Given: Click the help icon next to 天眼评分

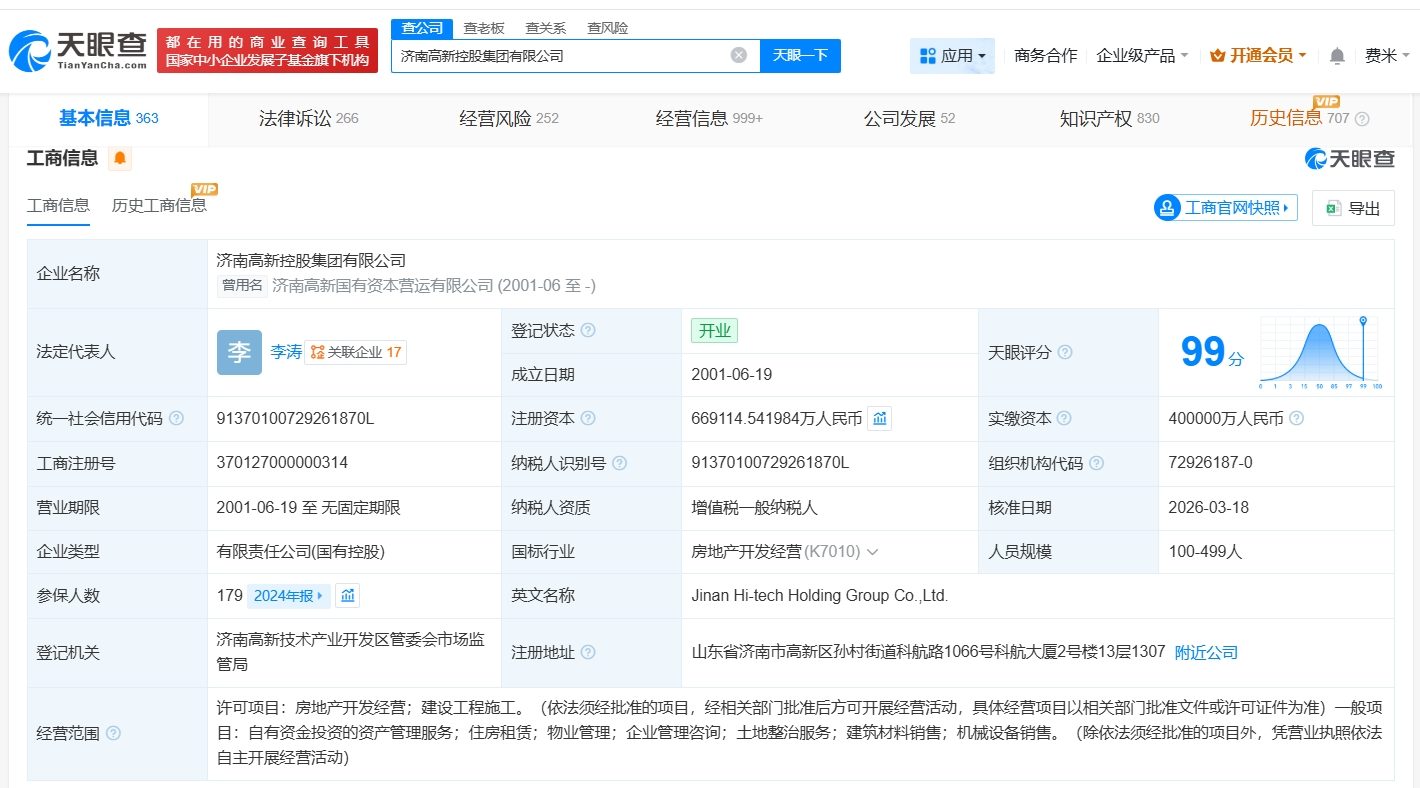Looking at the screenshot, I should pyautogui.click(x=1065, y=353).
